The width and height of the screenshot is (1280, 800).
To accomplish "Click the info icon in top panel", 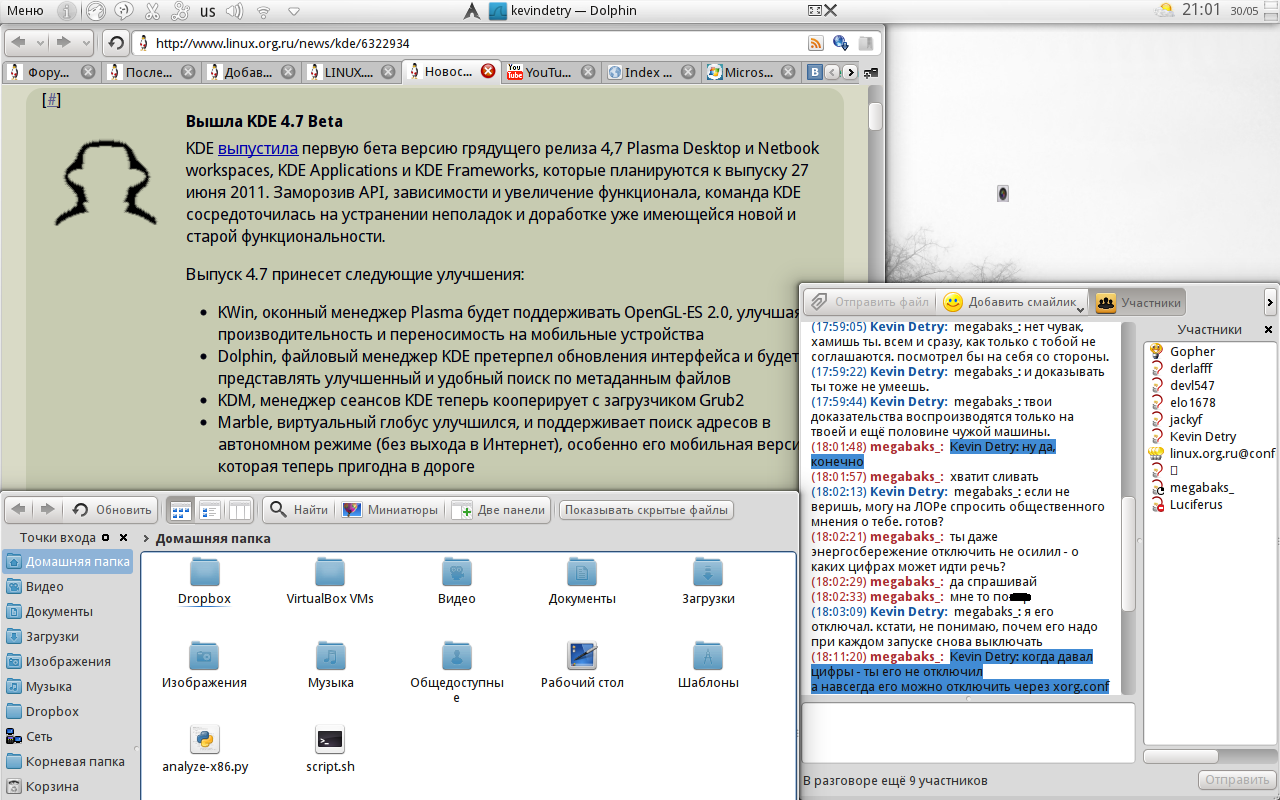I will coord(66,11).
